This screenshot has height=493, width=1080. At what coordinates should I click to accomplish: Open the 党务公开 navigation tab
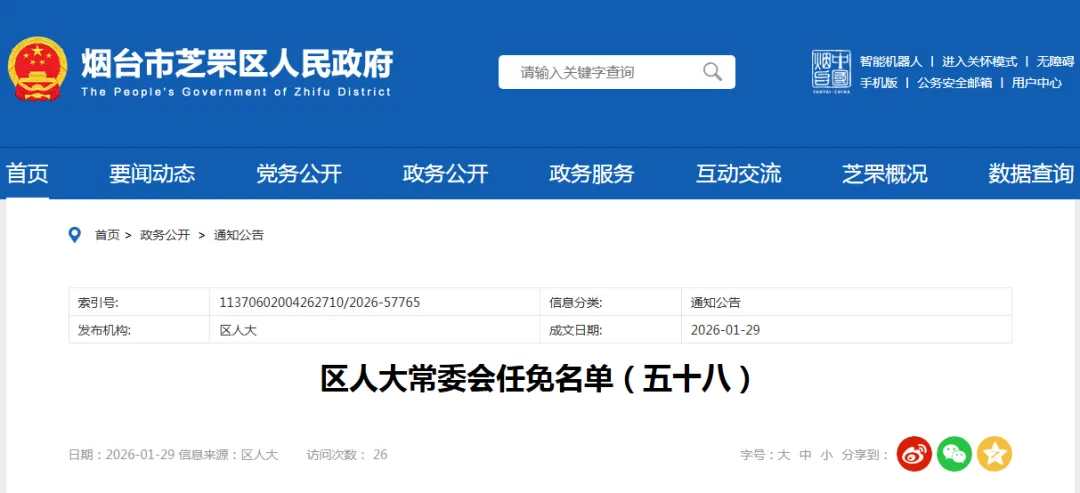pyautogui.click(x=299, y=174)
